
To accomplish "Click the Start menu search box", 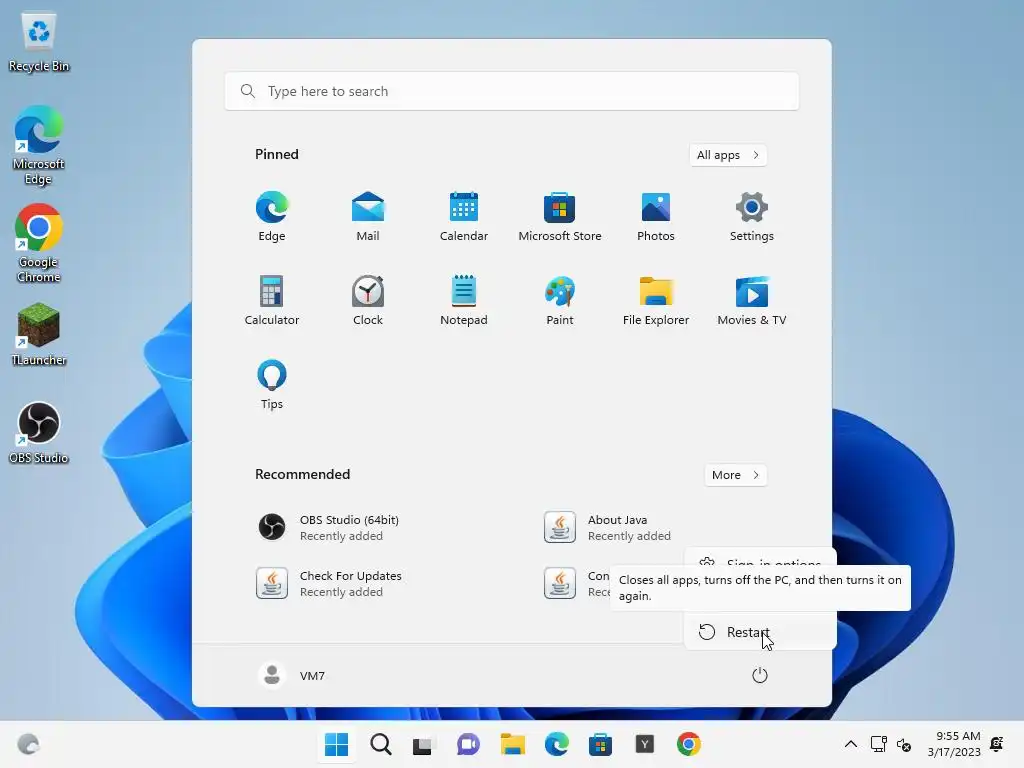I will (x=512, y=91).
